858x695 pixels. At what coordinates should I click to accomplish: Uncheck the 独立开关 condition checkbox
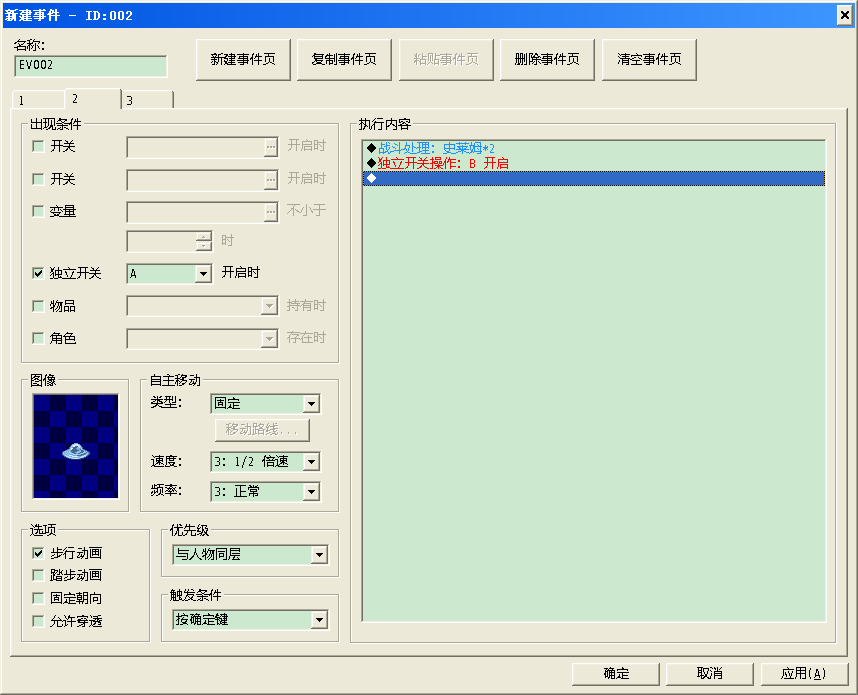(38, 273)
